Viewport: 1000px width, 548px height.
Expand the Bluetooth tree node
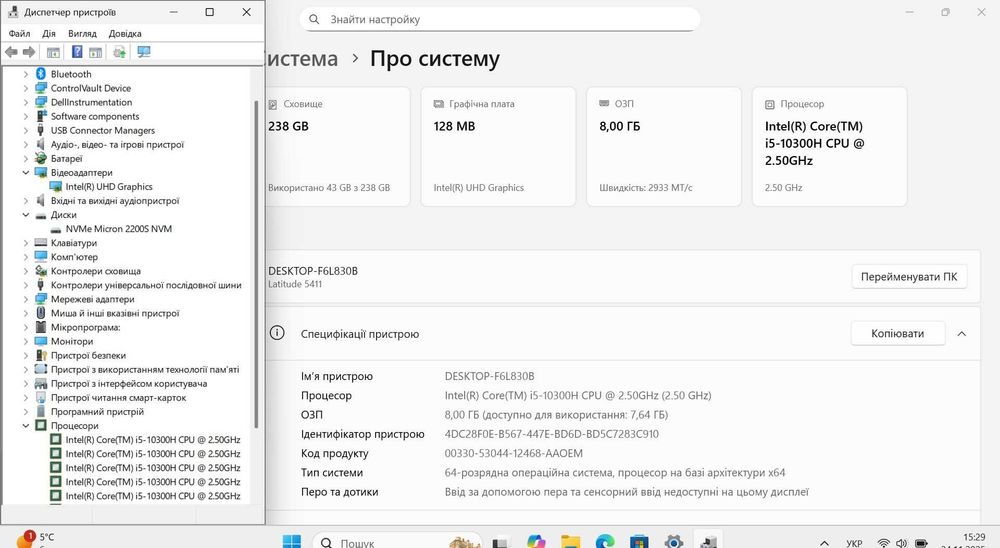coord(26,74)
